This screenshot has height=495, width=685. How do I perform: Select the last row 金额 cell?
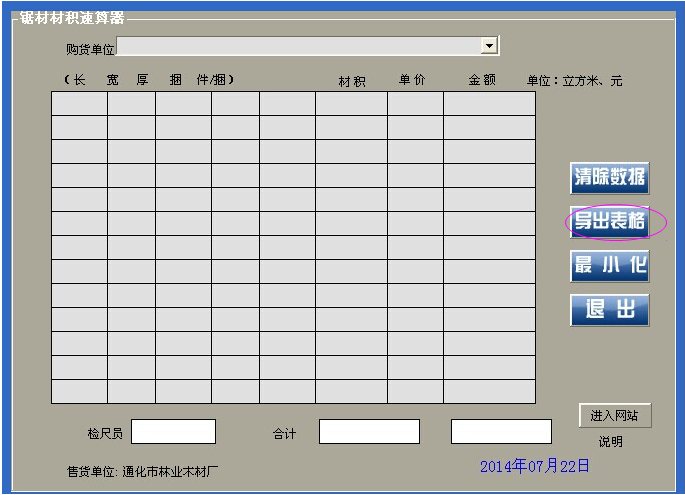click(490, 391)
